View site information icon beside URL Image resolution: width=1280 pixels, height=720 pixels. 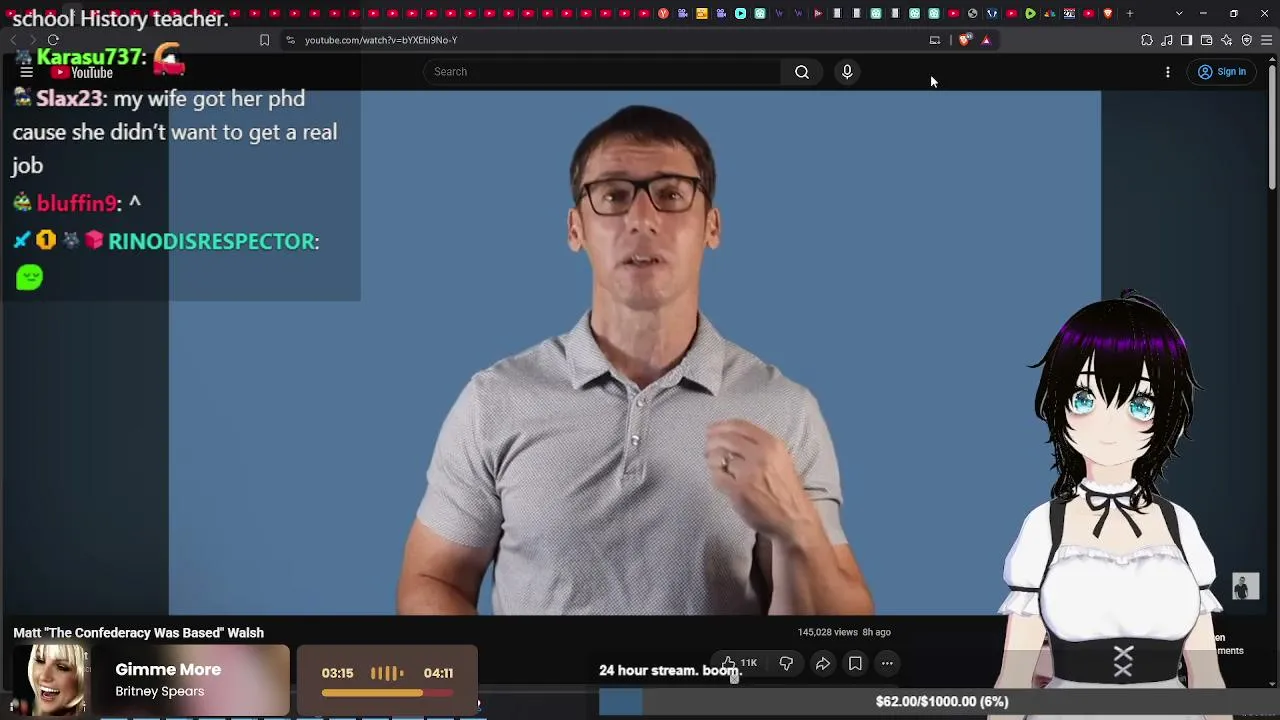290,40
